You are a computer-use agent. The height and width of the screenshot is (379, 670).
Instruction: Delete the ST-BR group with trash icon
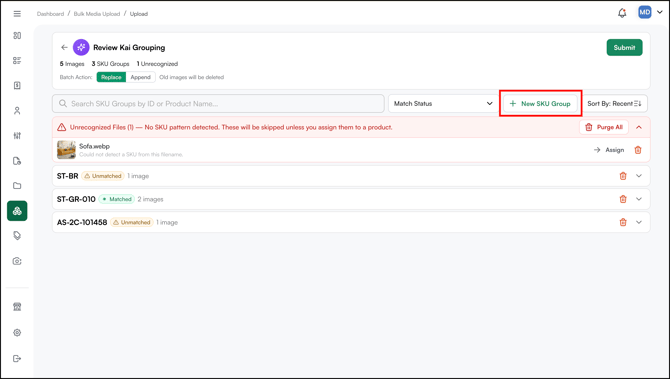tap(623, 176)
